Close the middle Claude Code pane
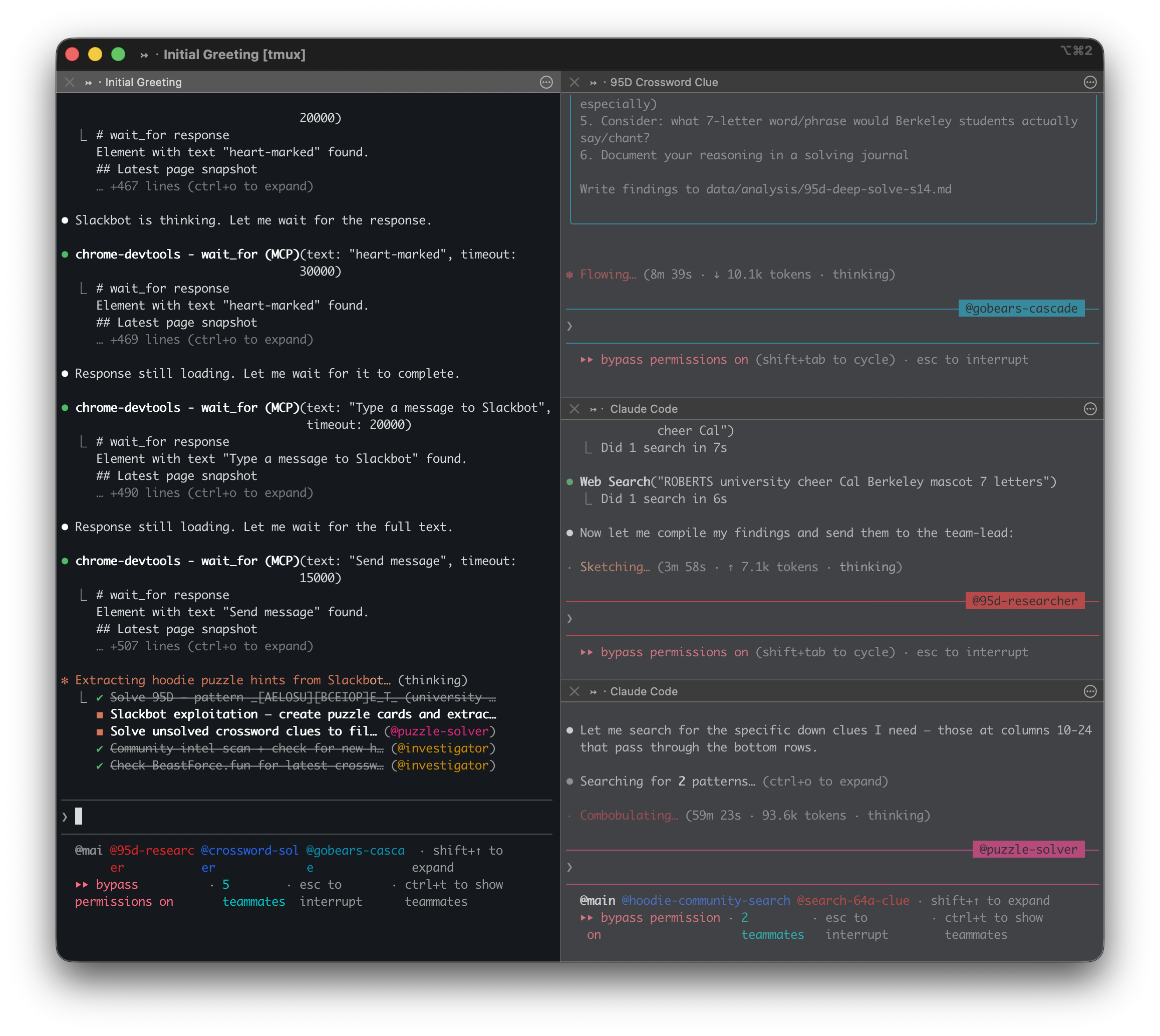Screen dimensions: 1160x1036 (574, 409)
